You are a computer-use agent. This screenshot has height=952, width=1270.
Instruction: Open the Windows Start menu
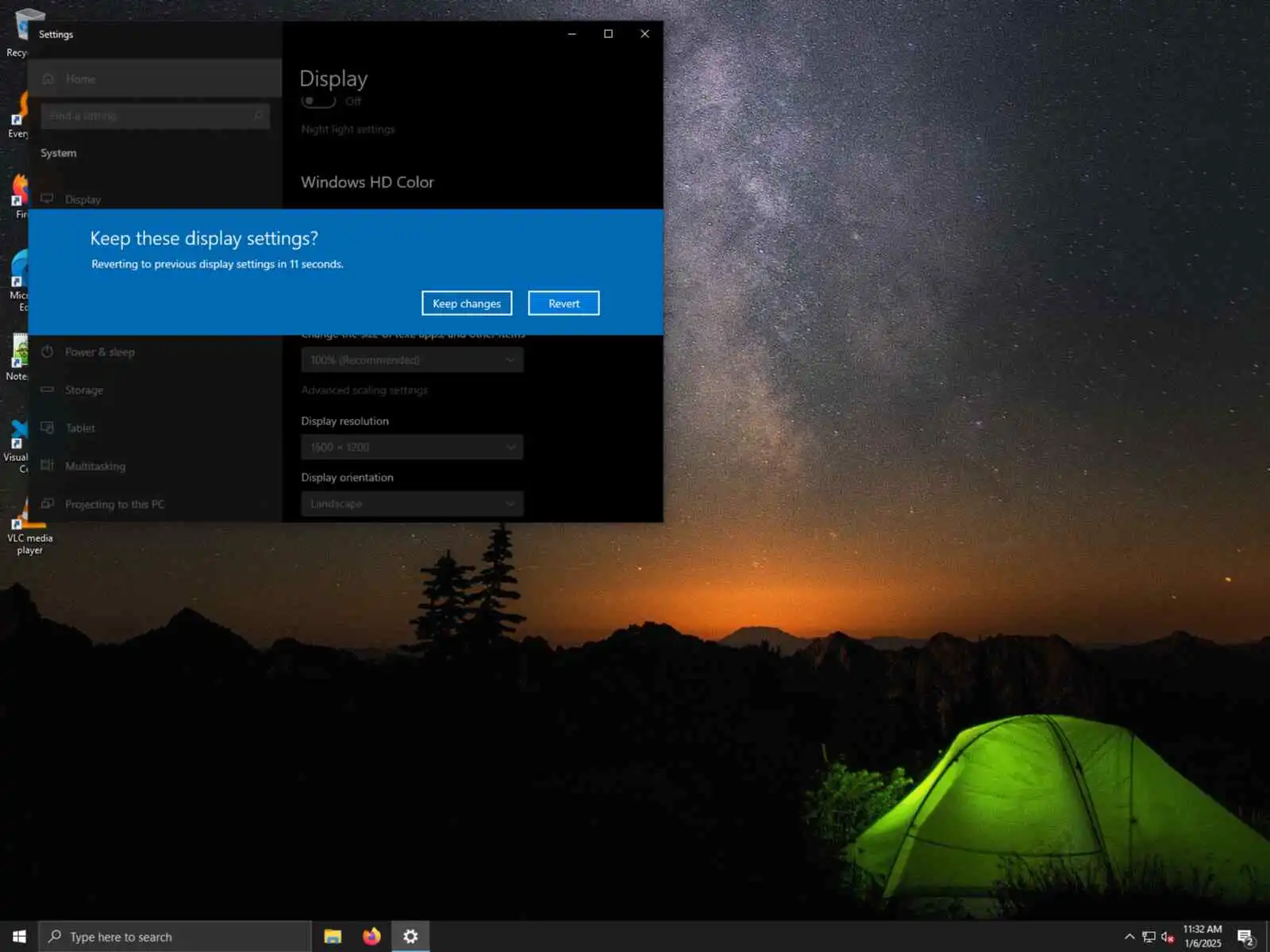19,937
